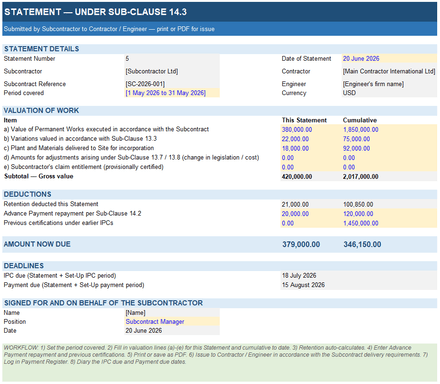Click the Sub-Clause 13.7 / 13.8 this-statement 0.00 cell

coord(311,157)
